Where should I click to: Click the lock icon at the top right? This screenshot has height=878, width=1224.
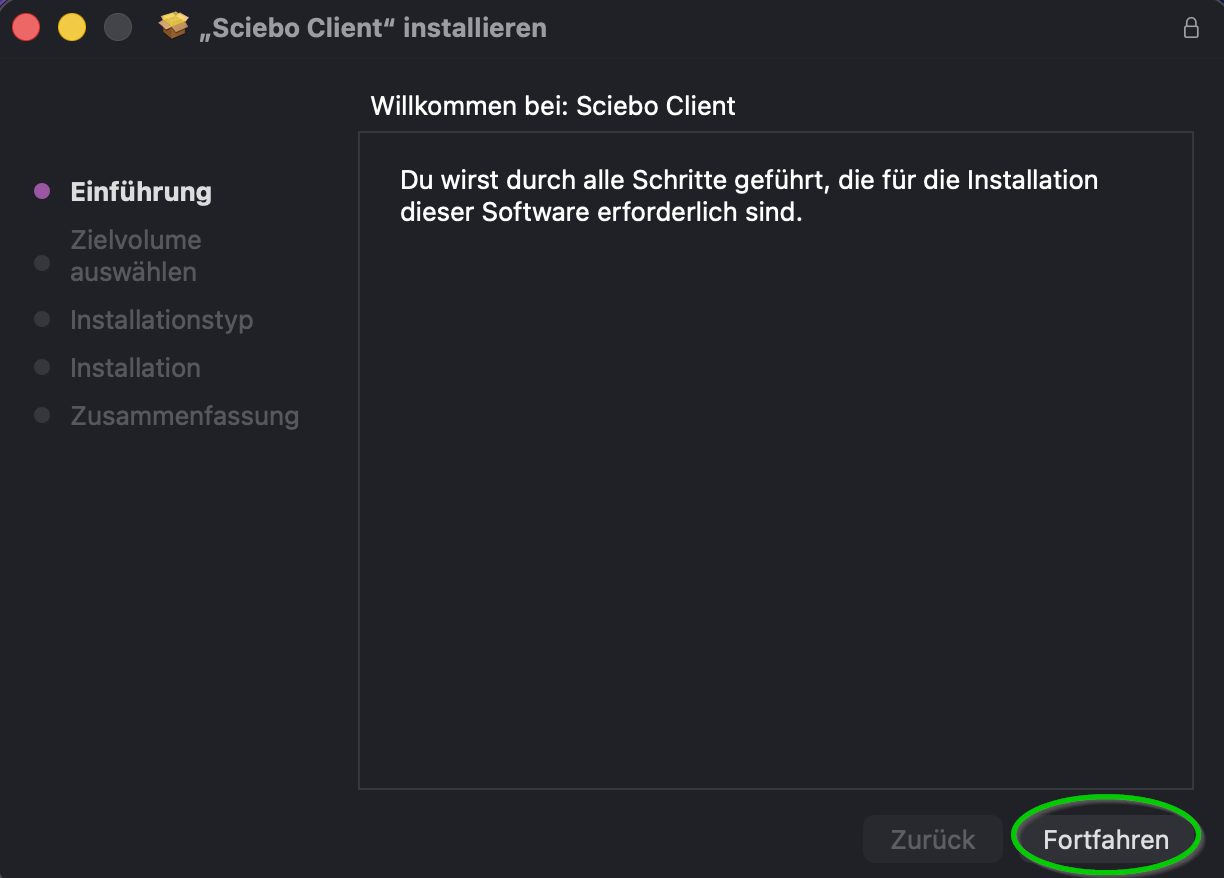[1191, 28]
